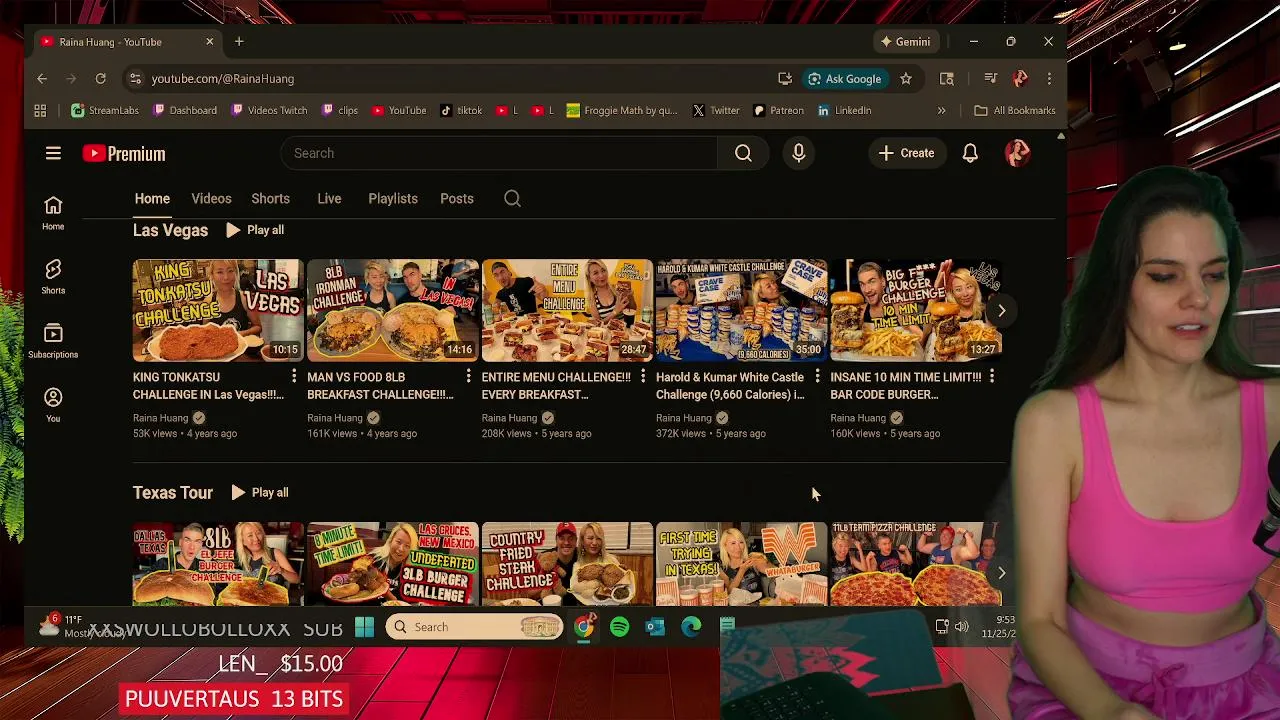Click the YouTube Premium logo
The width and height of the screenshot is (1280, 720).
(124, 153)
